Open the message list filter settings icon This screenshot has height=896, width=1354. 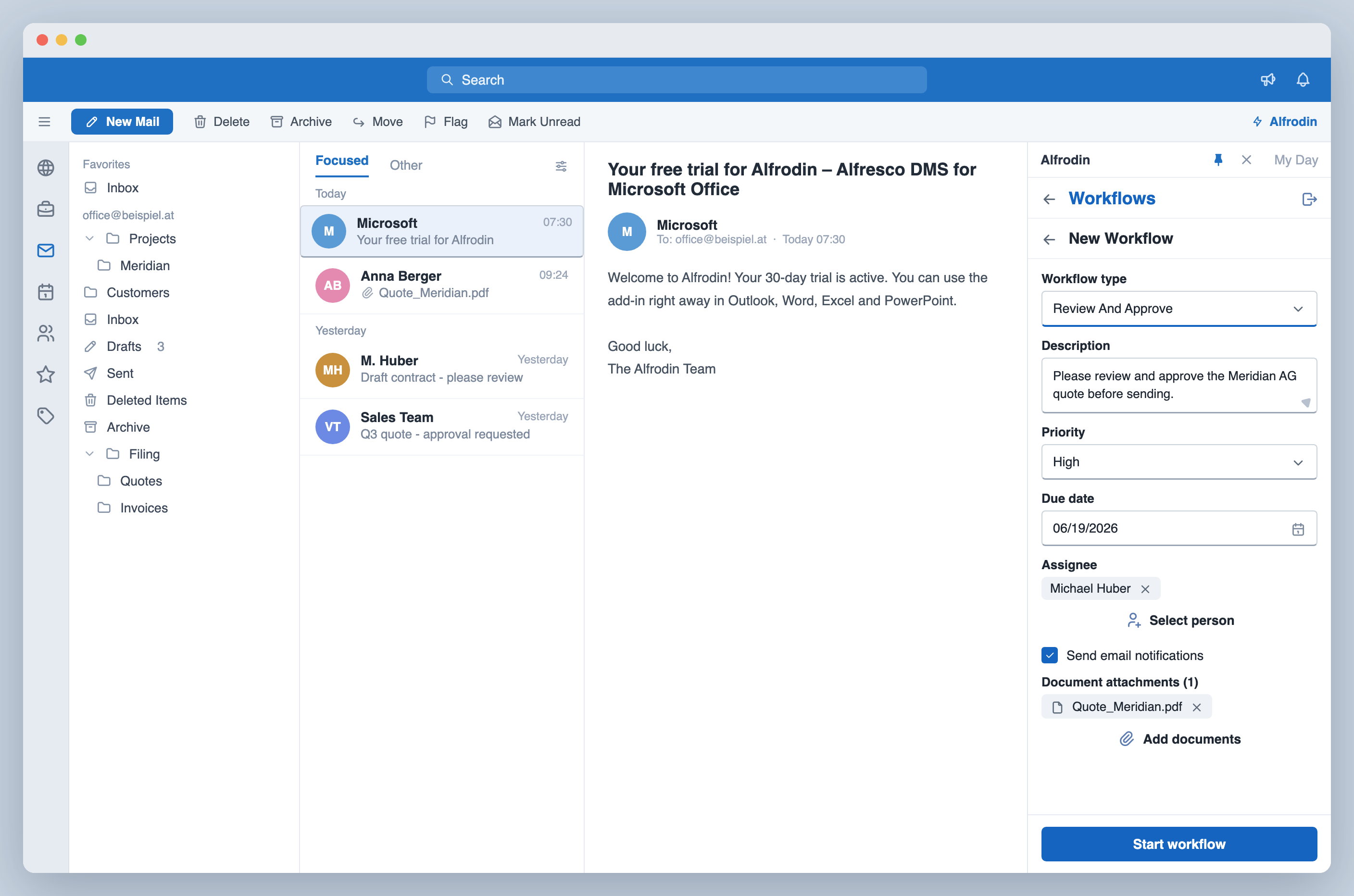click(x=561, y=166)
